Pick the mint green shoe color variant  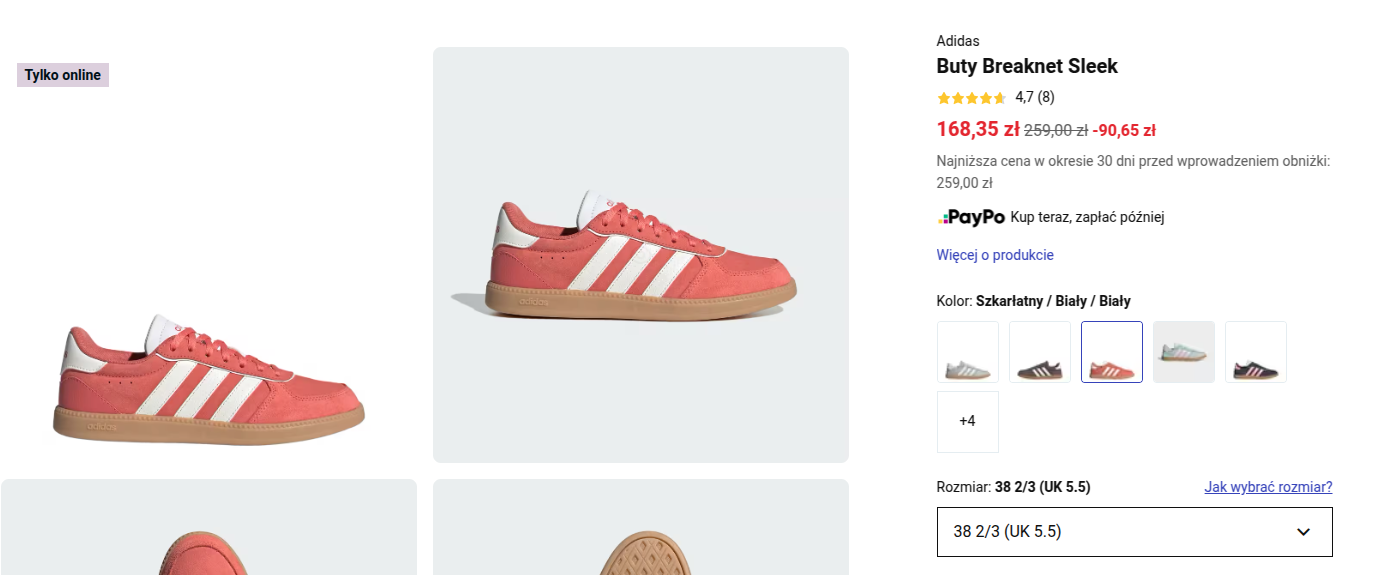1183,352
